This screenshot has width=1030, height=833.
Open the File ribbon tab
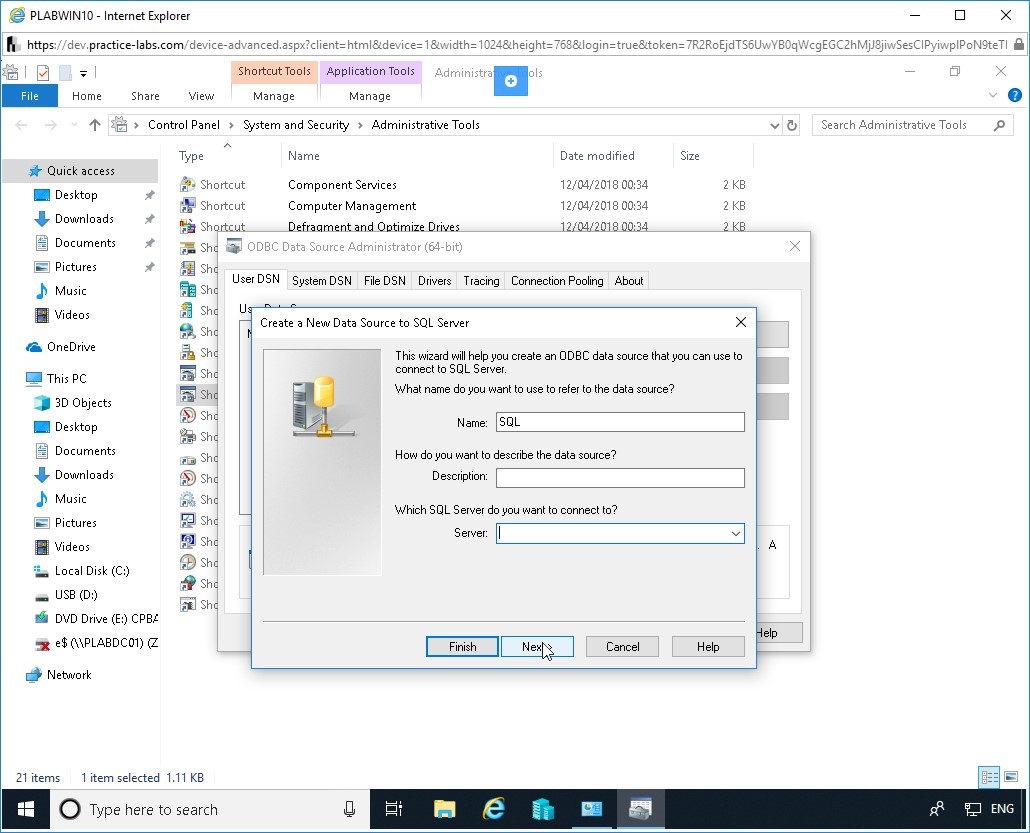click(30, 96)
